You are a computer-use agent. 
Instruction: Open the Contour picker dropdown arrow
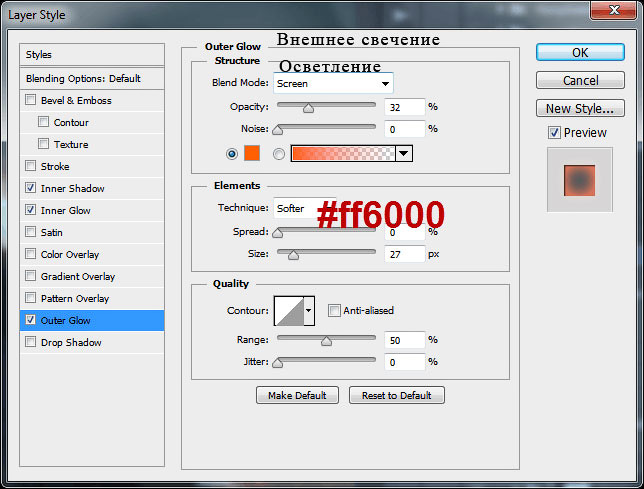[309, 311]
